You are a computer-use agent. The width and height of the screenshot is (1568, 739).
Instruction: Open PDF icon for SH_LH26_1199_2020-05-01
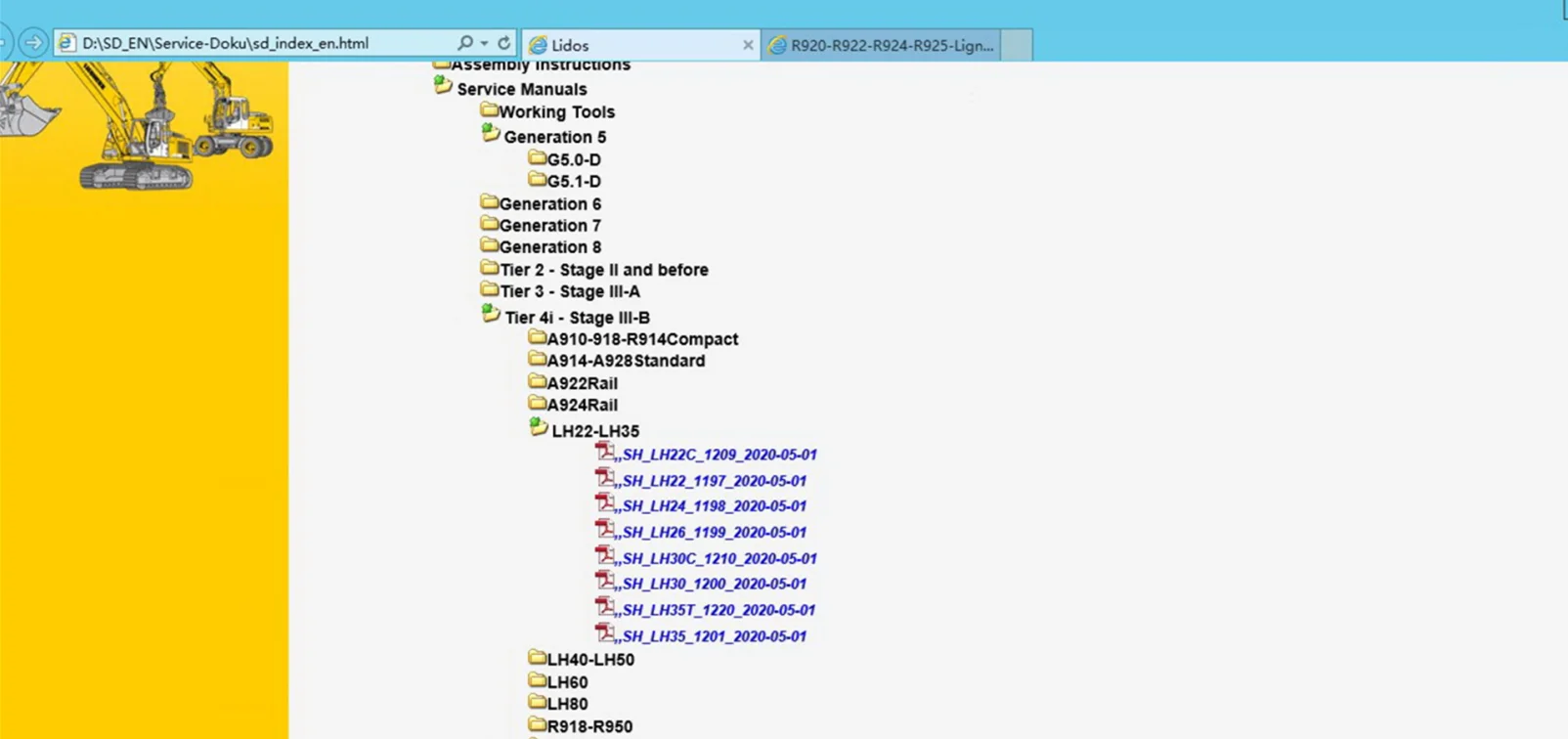pos(605,530)
